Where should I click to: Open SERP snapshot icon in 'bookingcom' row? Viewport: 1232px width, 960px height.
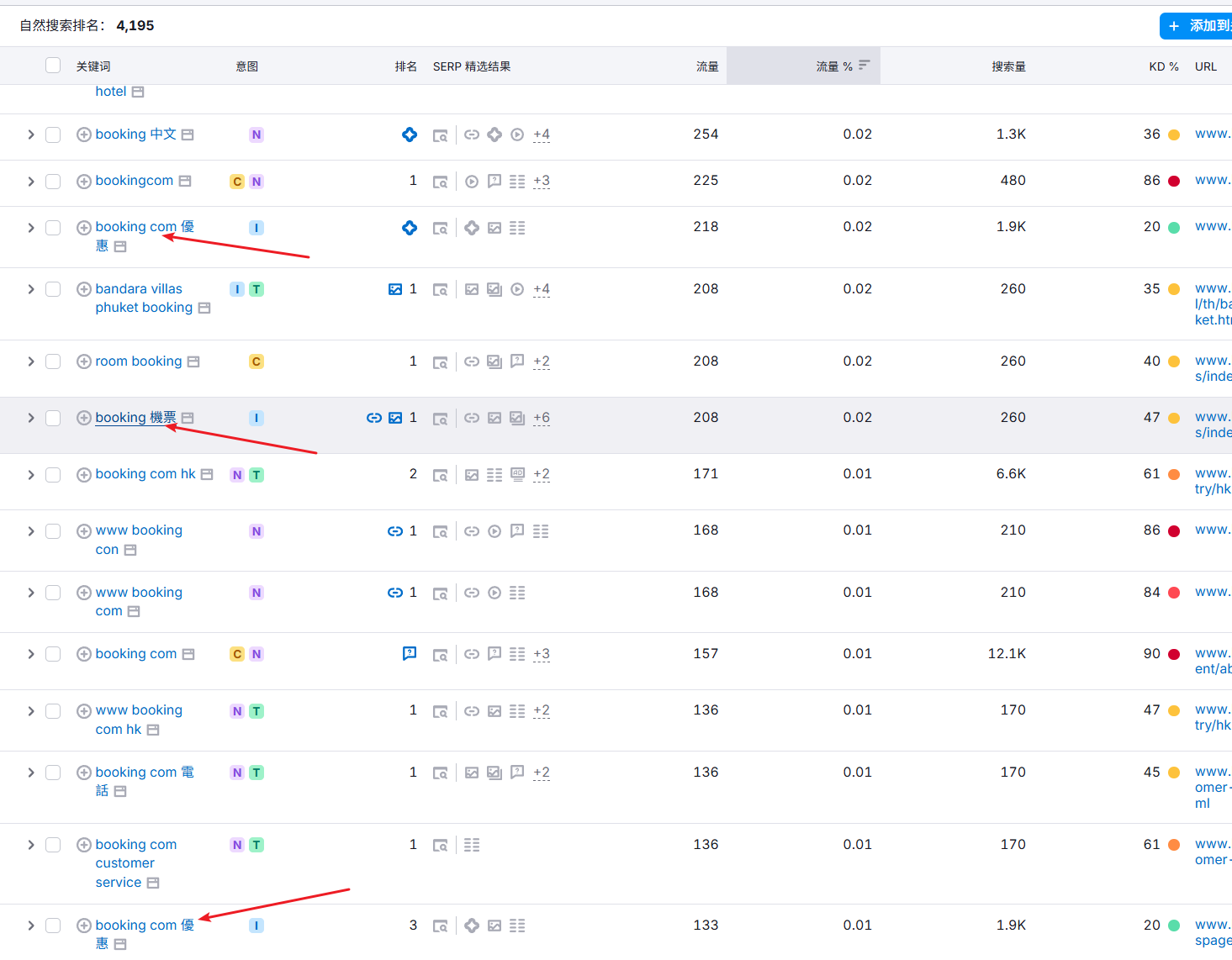(x=440, y=182)
